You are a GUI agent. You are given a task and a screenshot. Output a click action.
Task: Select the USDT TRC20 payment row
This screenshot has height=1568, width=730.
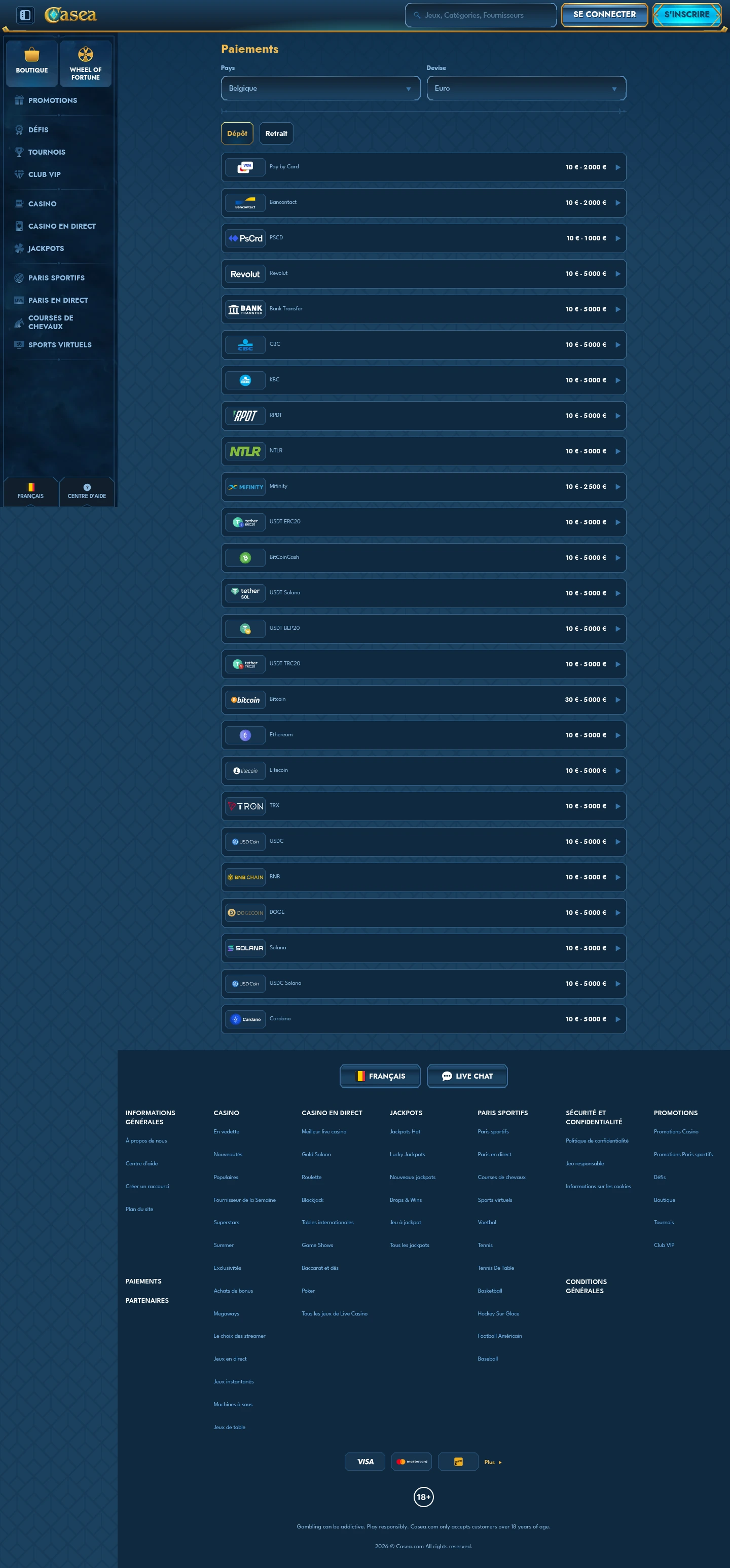423,664
